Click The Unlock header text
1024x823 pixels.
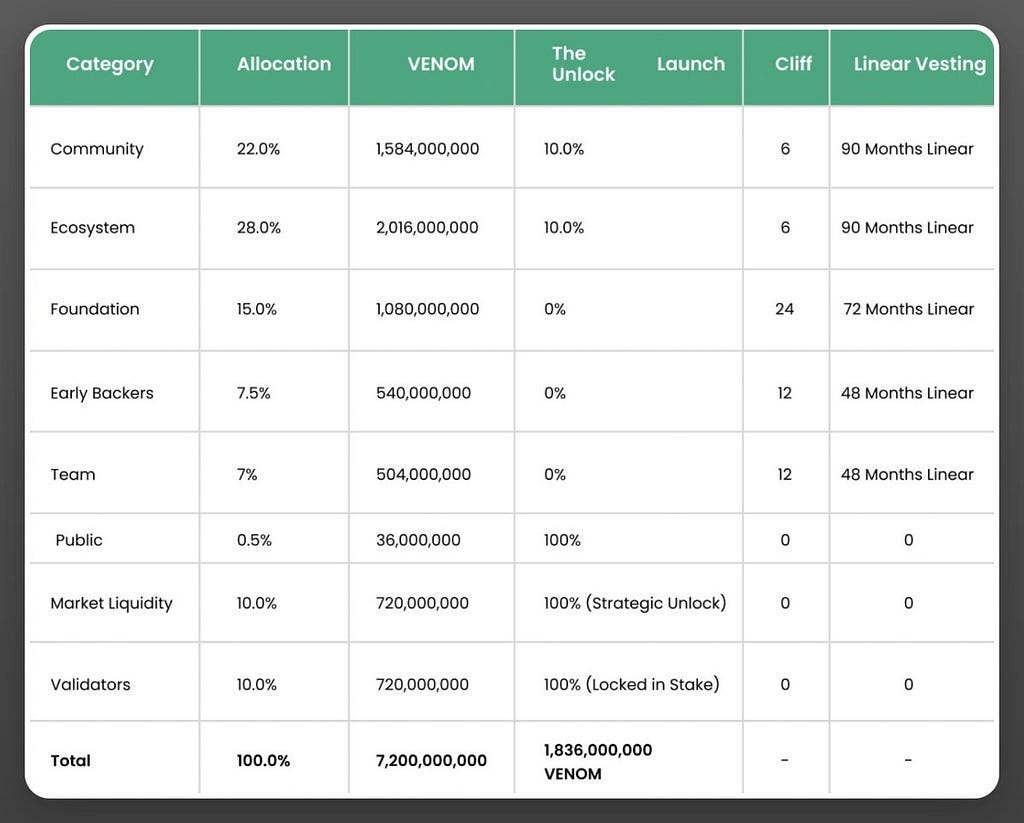click(583, 64)
